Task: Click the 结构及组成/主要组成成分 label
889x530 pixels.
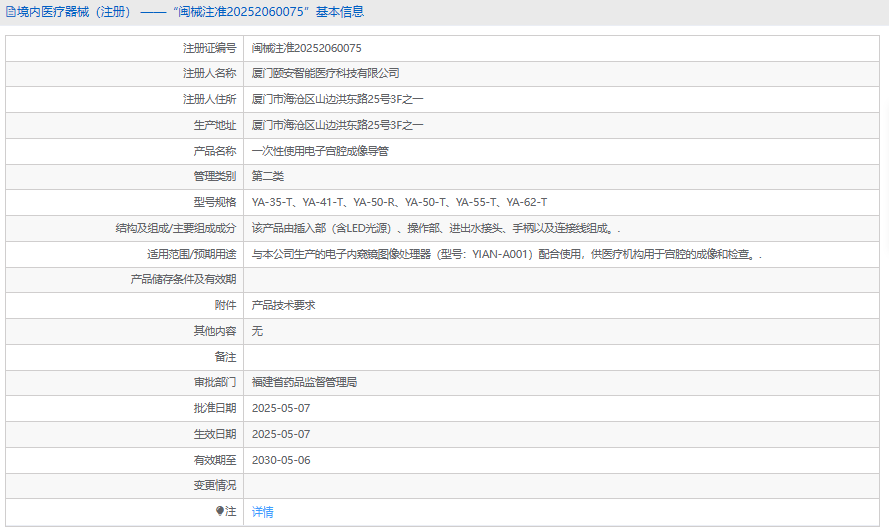Action: pyautogui.click(x=176, y=228)
